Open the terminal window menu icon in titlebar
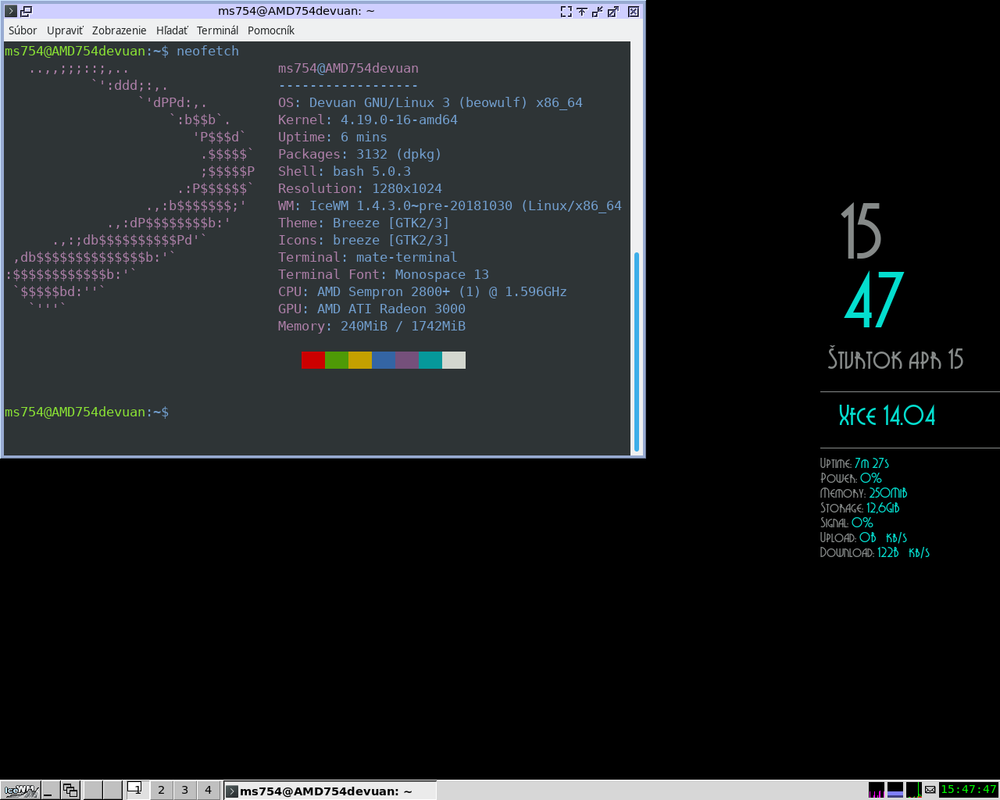This screenshot has width=1000, height=800. point(11,11)
